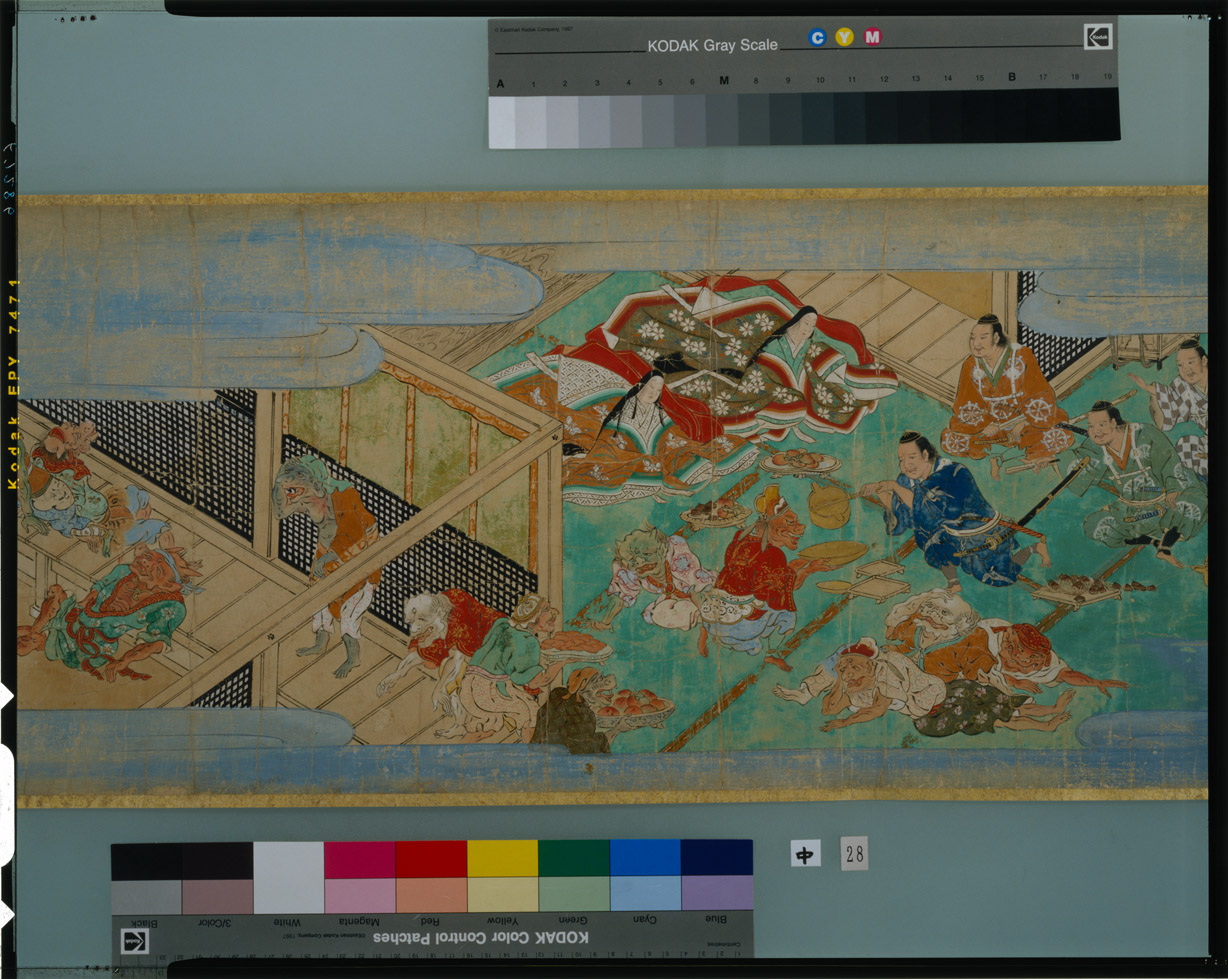Click the letter A on the gray scale
The width and height of the screenshot is (1228, 979).
(x=500, y=82)
